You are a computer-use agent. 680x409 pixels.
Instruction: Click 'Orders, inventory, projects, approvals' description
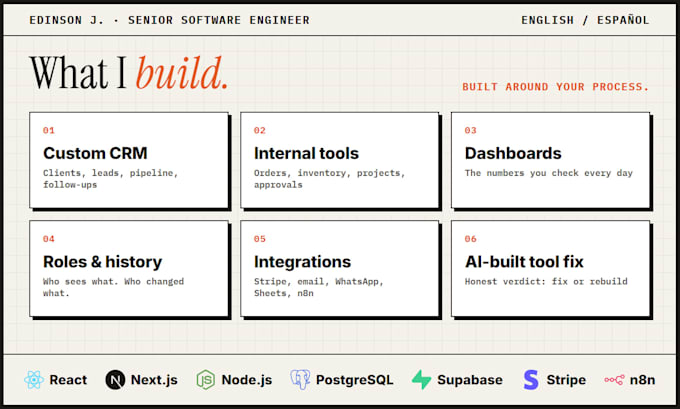(330, 179)
